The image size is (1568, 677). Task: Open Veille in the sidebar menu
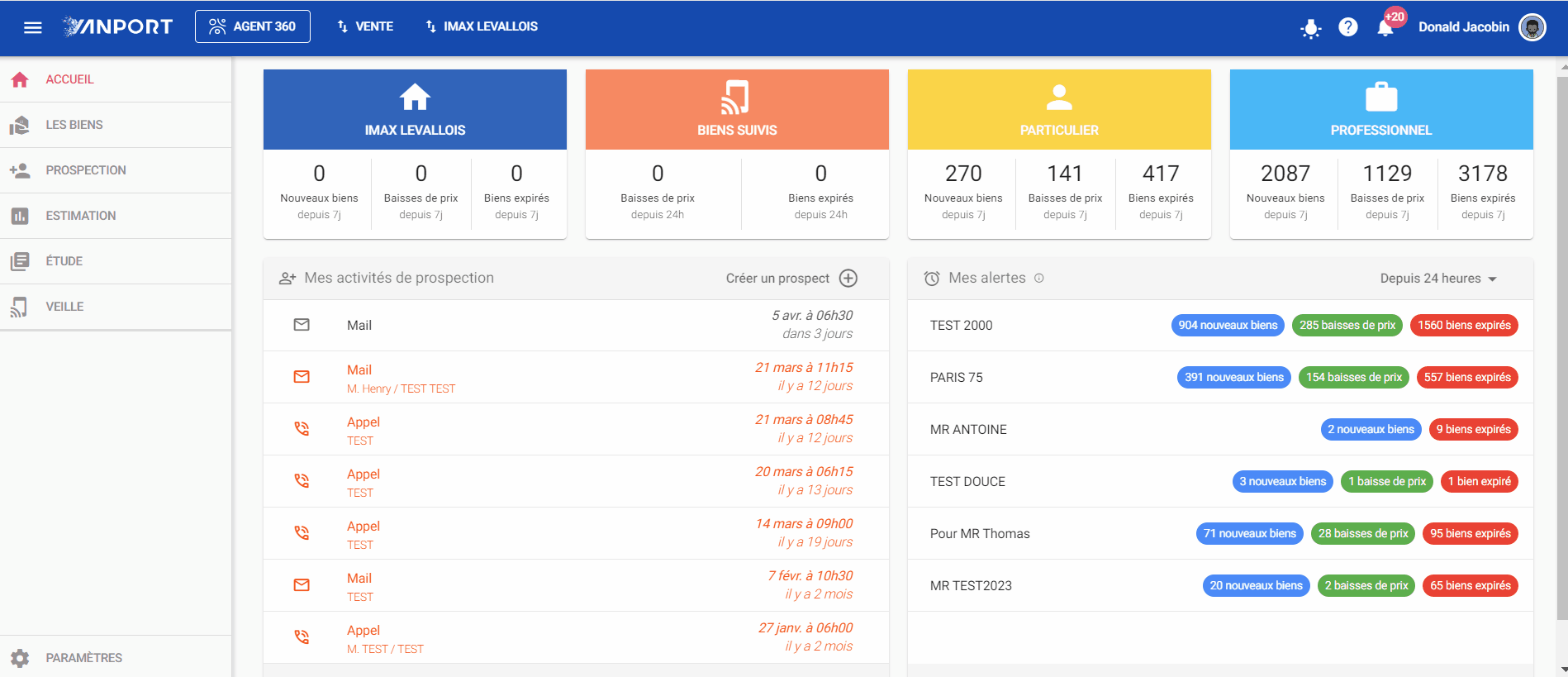click(116, 307)
